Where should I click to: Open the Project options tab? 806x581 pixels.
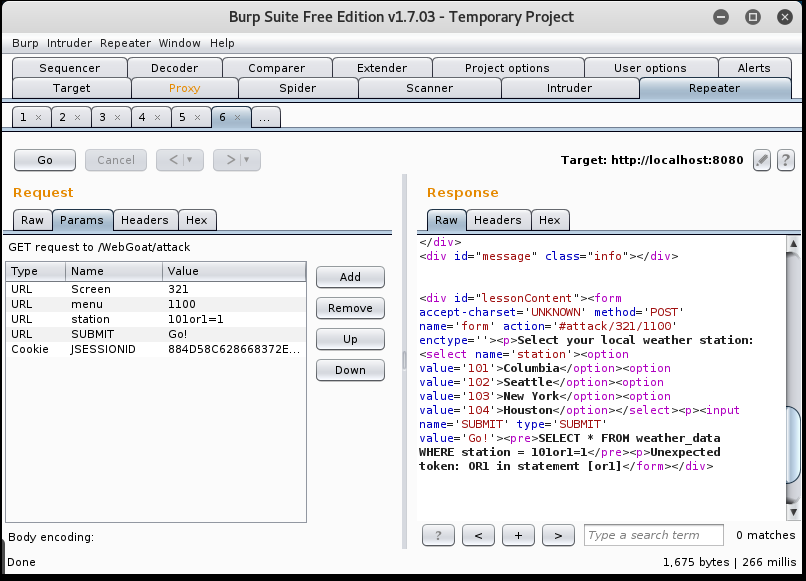pos(508,68)
